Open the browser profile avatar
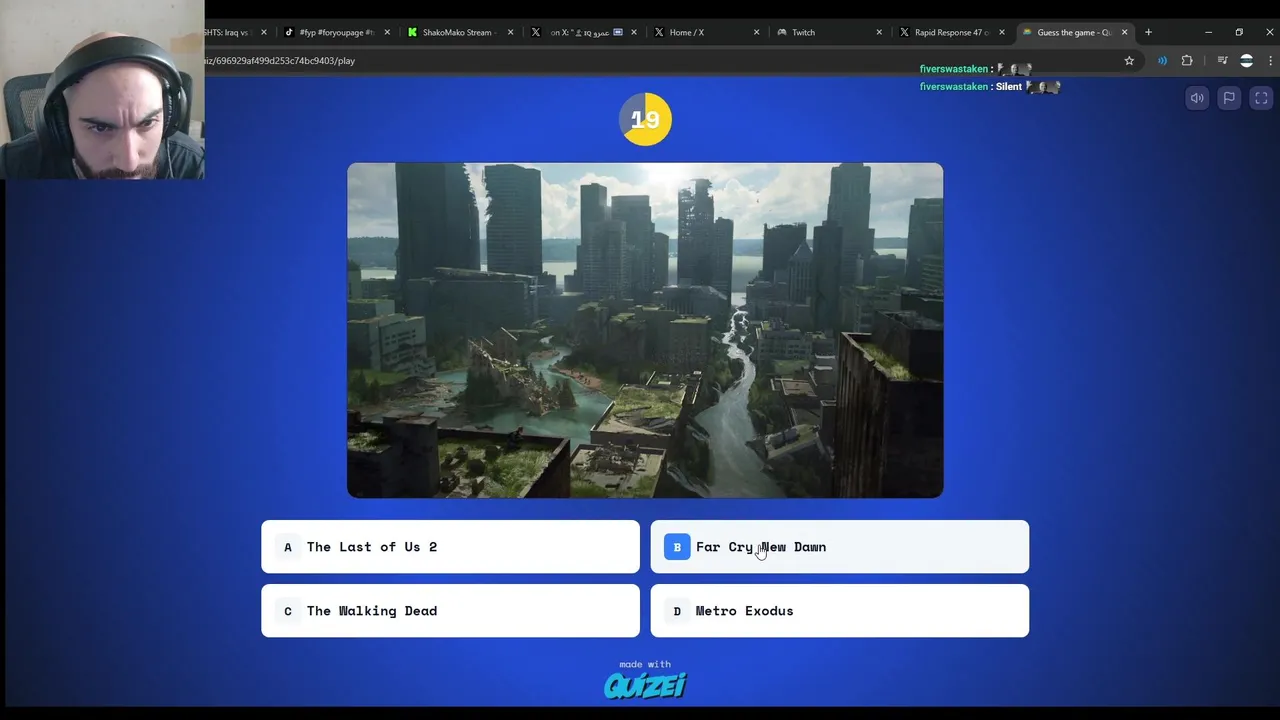This screenshot has width=1280, height=720. point(1246,61)
